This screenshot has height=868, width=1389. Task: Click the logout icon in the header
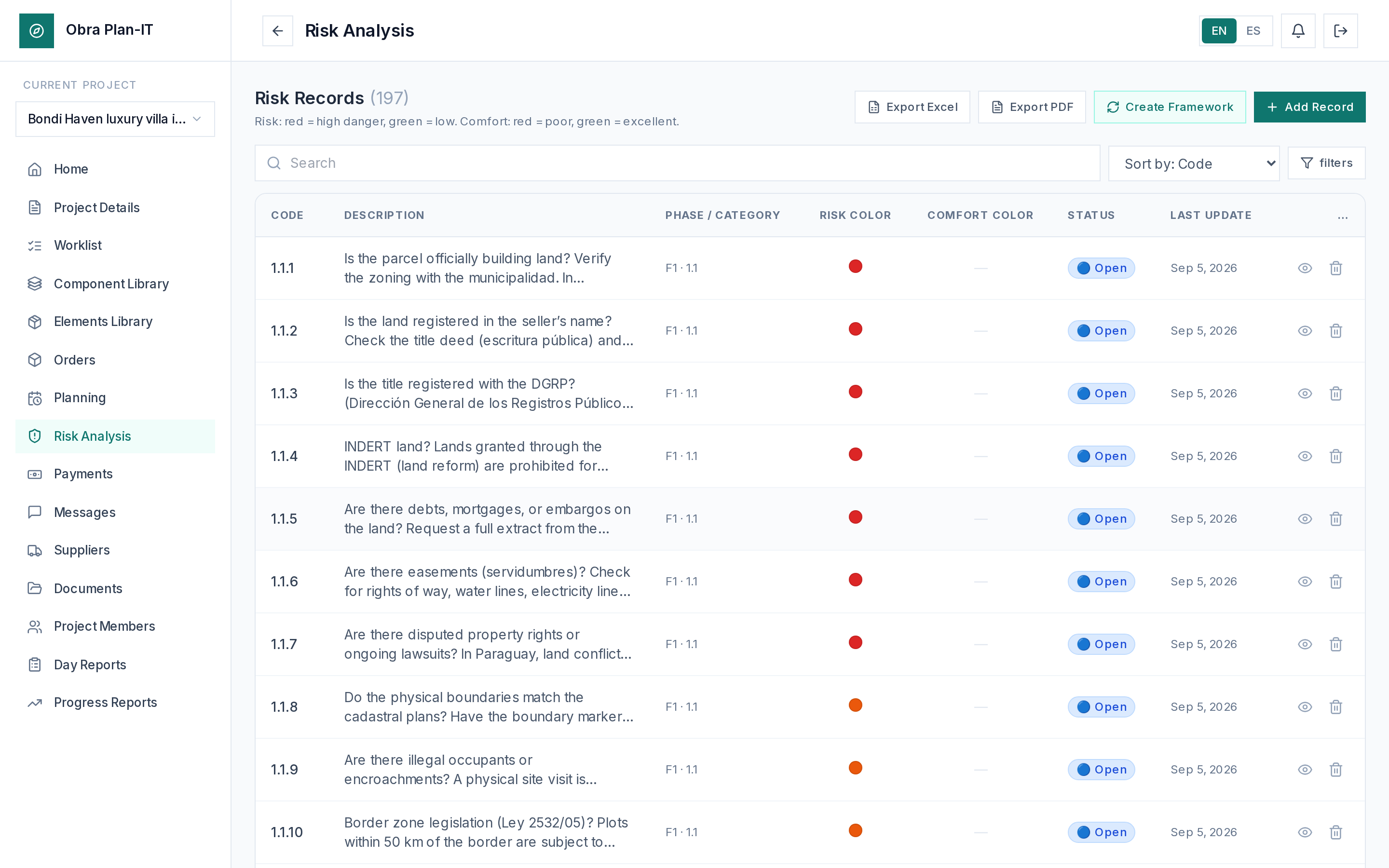pos(1340,31)
